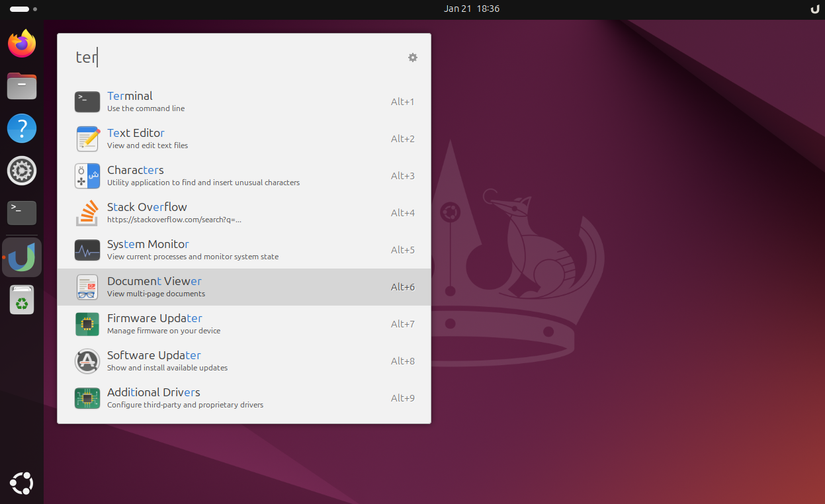Select the 'Stack Overflow' result title

pos(147,207)
